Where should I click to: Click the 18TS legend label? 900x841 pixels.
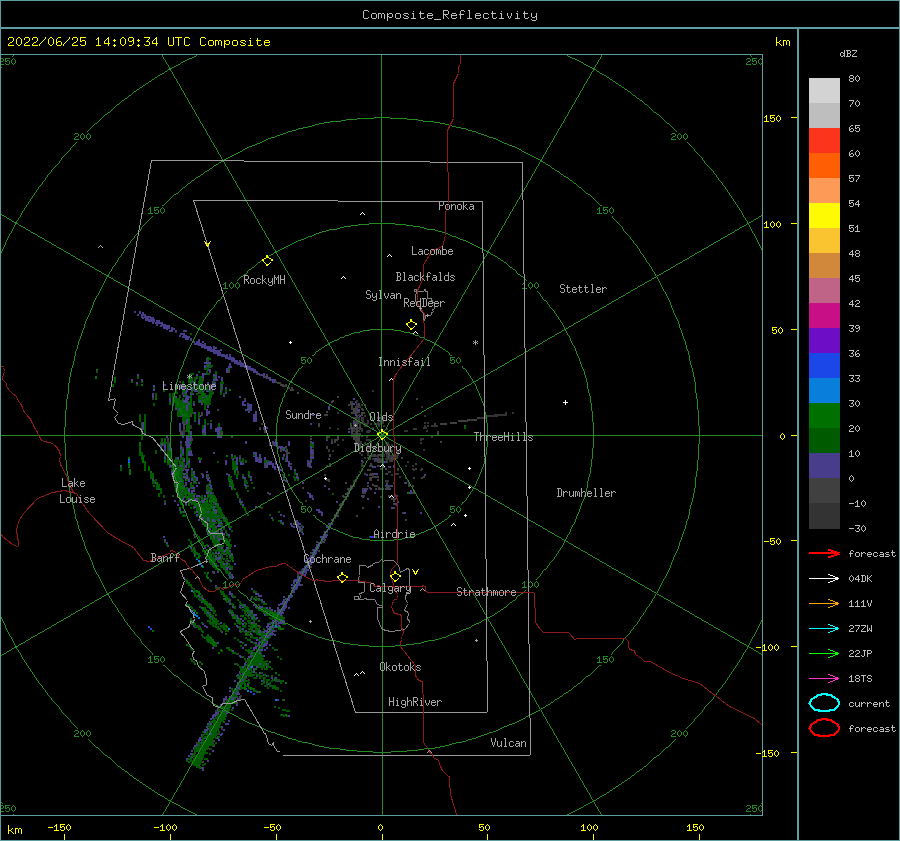(x=860, y=679)
